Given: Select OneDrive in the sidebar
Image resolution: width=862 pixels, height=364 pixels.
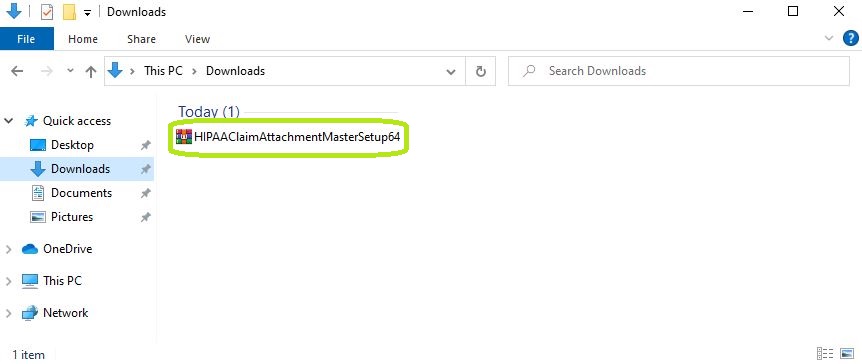Looking at the screenshot, I should click(x=68, y=249).
